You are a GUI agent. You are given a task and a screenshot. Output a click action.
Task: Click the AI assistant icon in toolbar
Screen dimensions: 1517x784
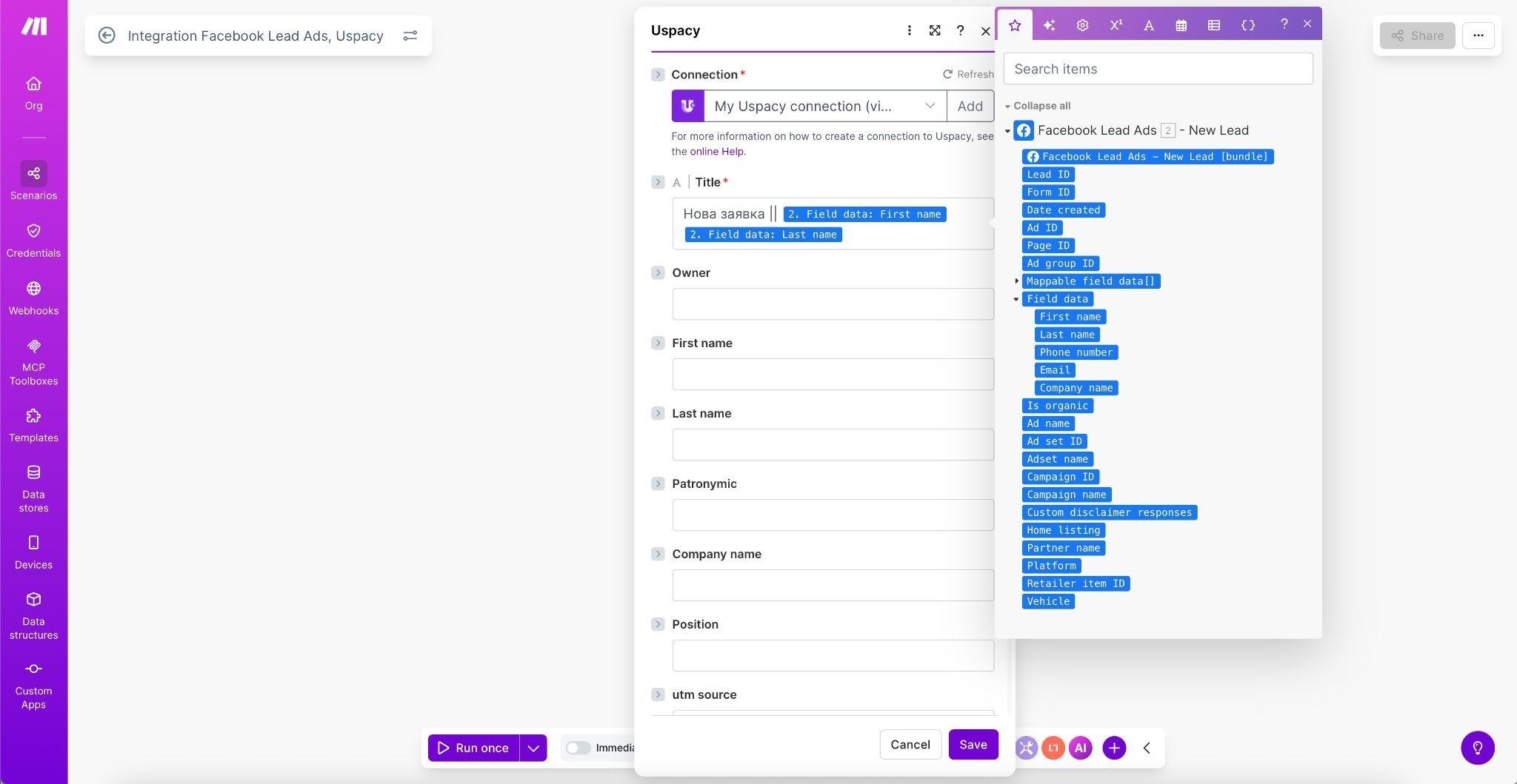tap(1081, 748)
